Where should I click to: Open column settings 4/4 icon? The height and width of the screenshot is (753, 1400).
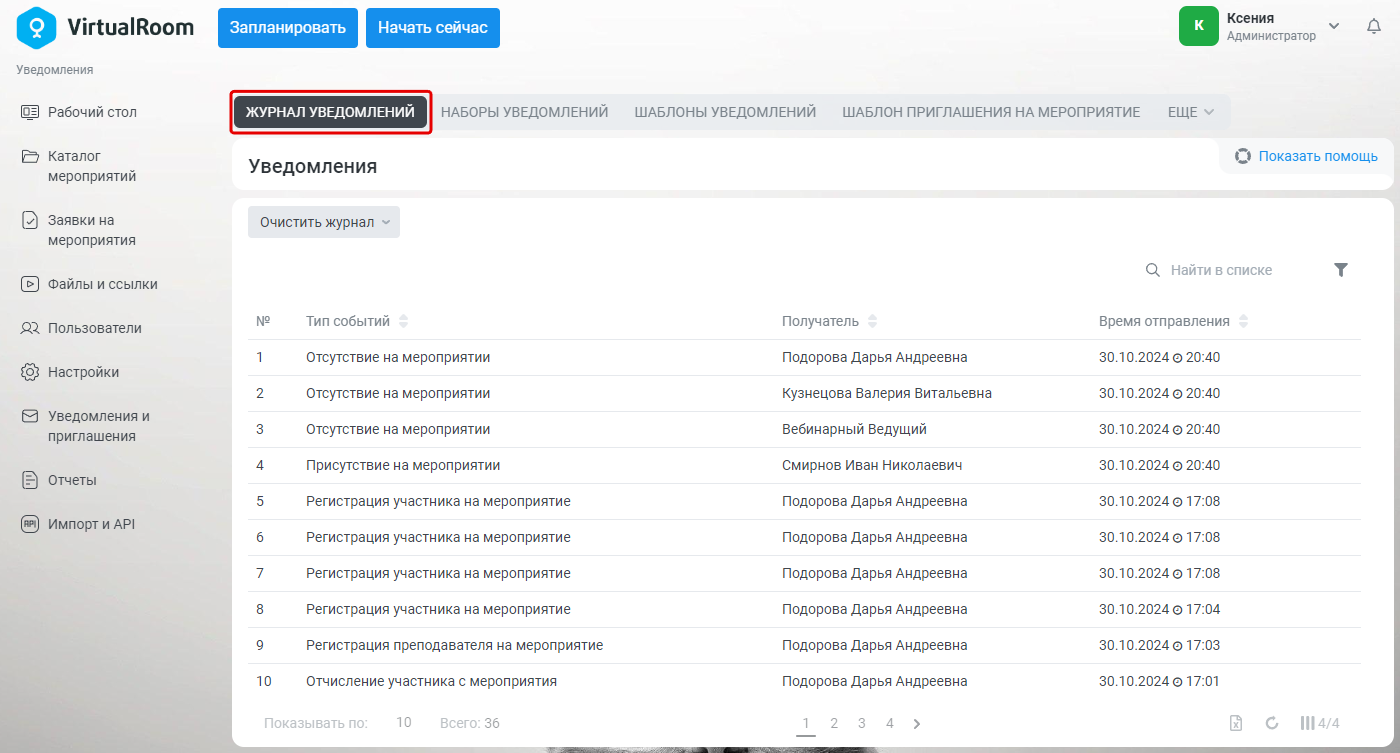click(x=1319, y=723)
